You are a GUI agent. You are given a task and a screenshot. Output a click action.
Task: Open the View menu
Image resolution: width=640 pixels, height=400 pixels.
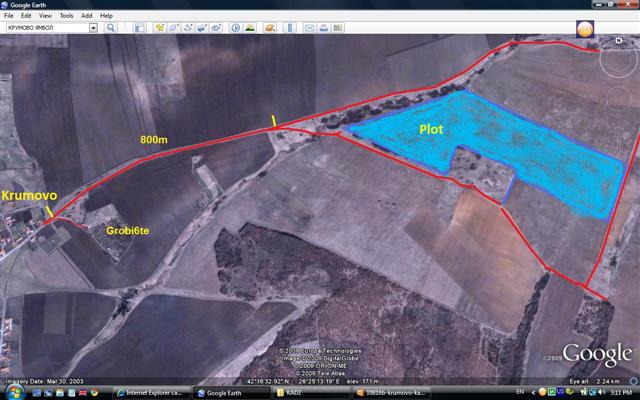(x=45, y=16)
